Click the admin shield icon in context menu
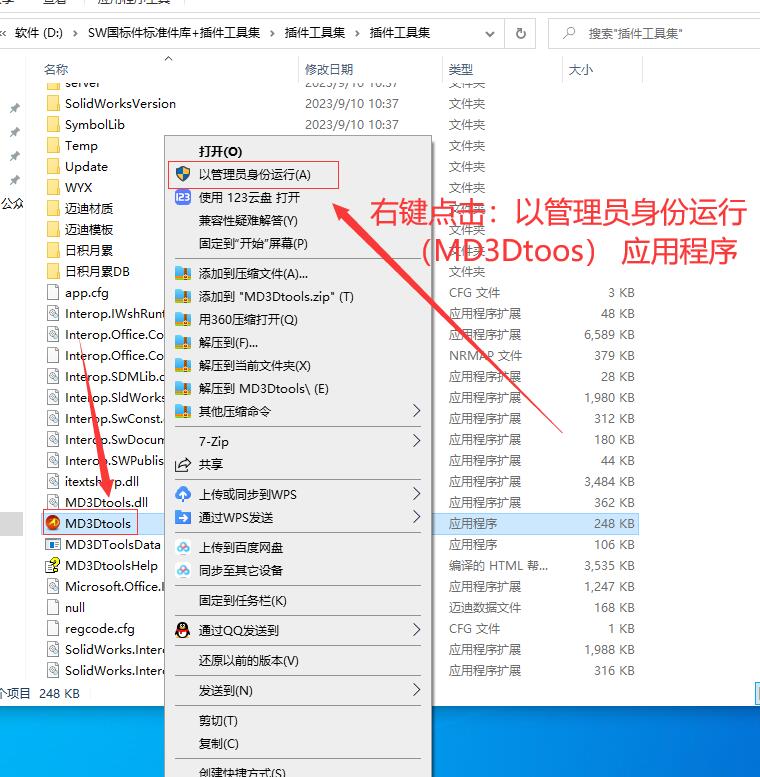This screenshot has width=760, height=777. pos(182,174)
